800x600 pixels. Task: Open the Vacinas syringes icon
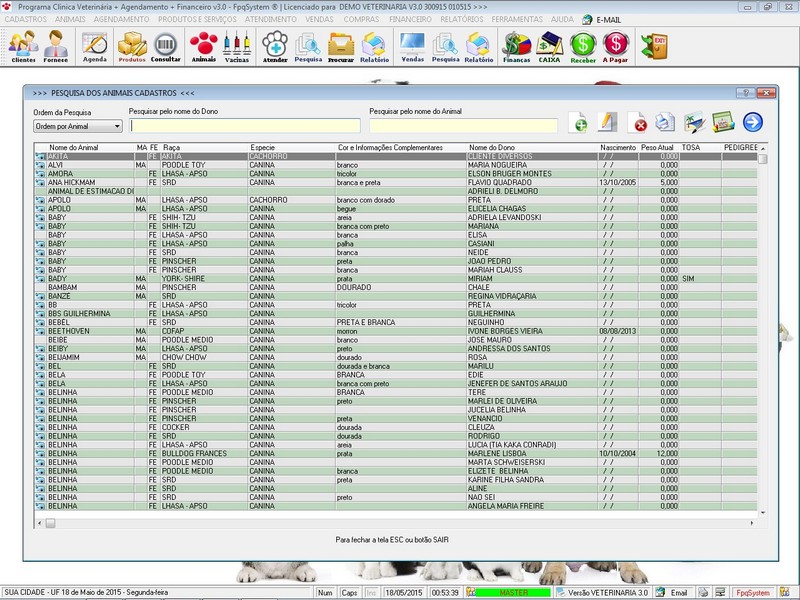237,47
